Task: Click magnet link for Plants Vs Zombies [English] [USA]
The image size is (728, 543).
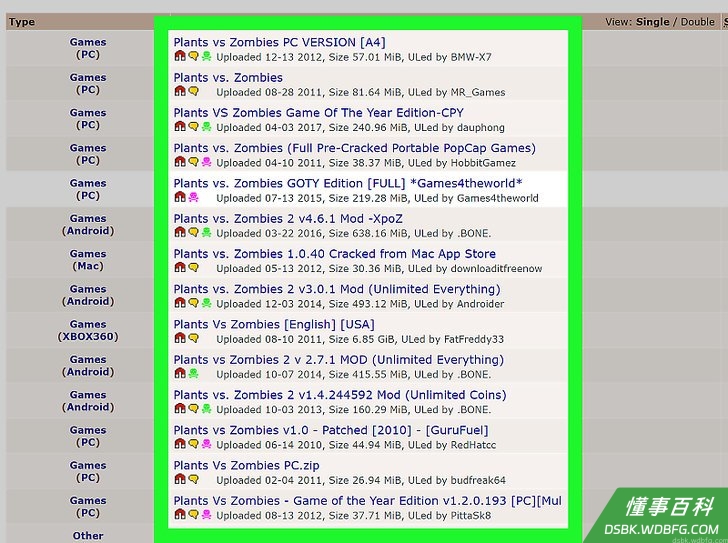Action: (180, 338)
